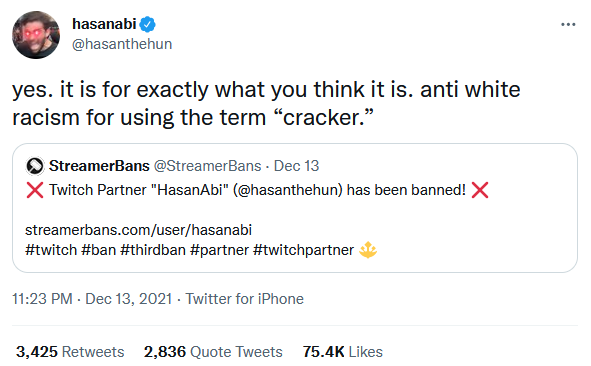Viewport: 591px width, 366px height.
Task: Click the blue verified badge
Action: point(147,24)
